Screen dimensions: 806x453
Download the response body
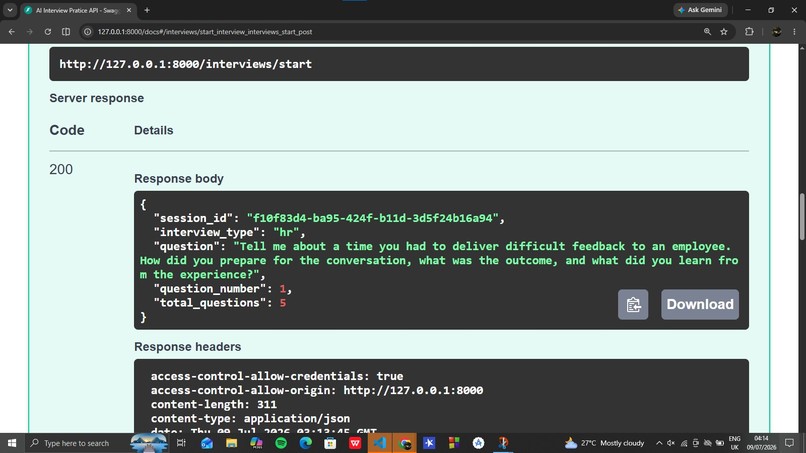click(700, 304)
